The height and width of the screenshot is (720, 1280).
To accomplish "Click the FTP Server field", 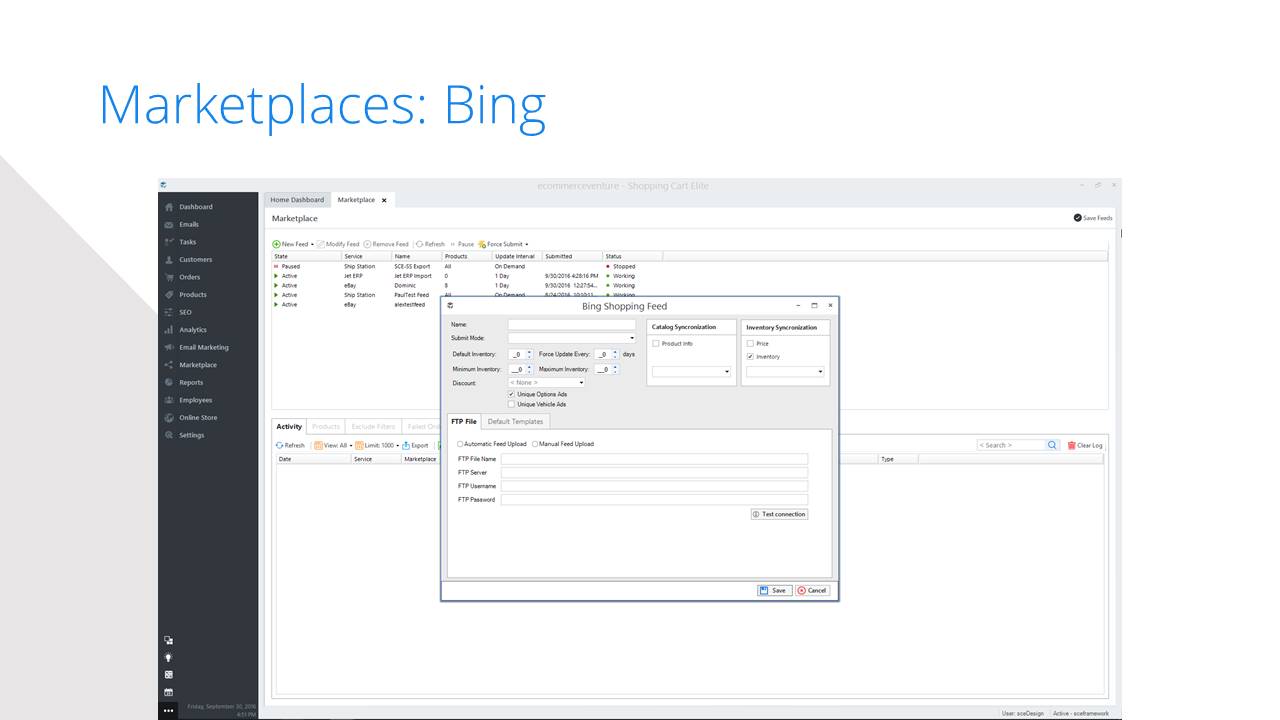I will [654, 472].
